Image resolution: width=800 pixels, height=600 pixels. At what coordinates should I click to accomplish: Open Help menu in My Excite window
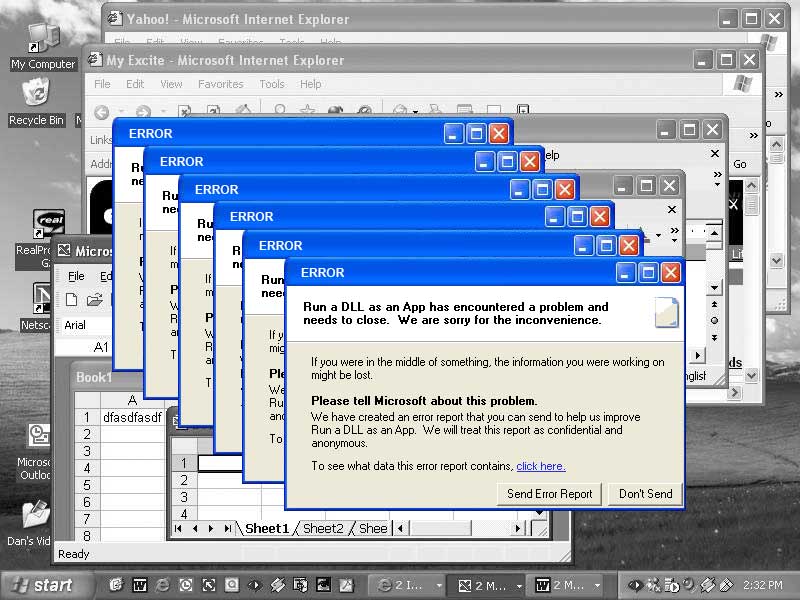pos(310,84)
